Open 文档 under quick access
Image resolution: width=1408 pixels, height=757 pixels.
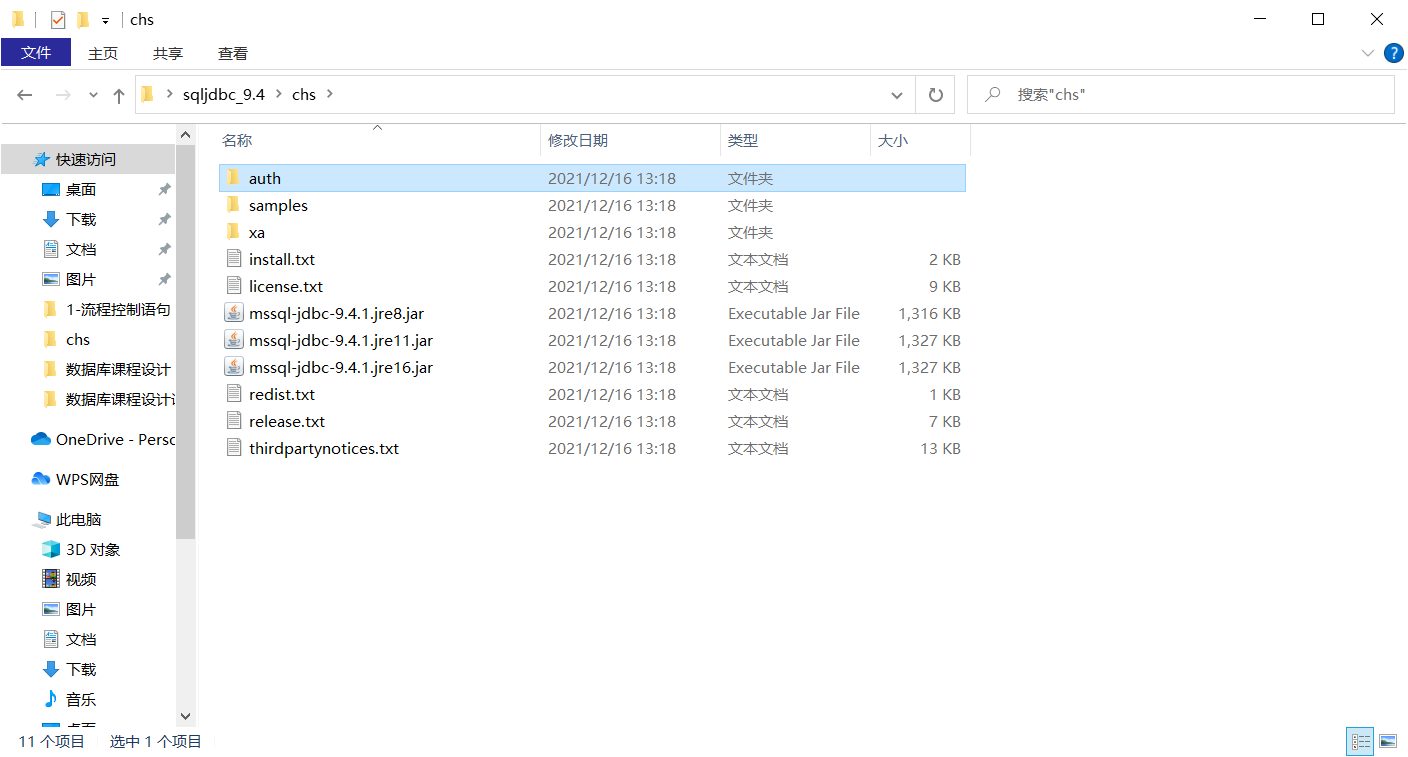pyautogui.click(x=81, y=249)
